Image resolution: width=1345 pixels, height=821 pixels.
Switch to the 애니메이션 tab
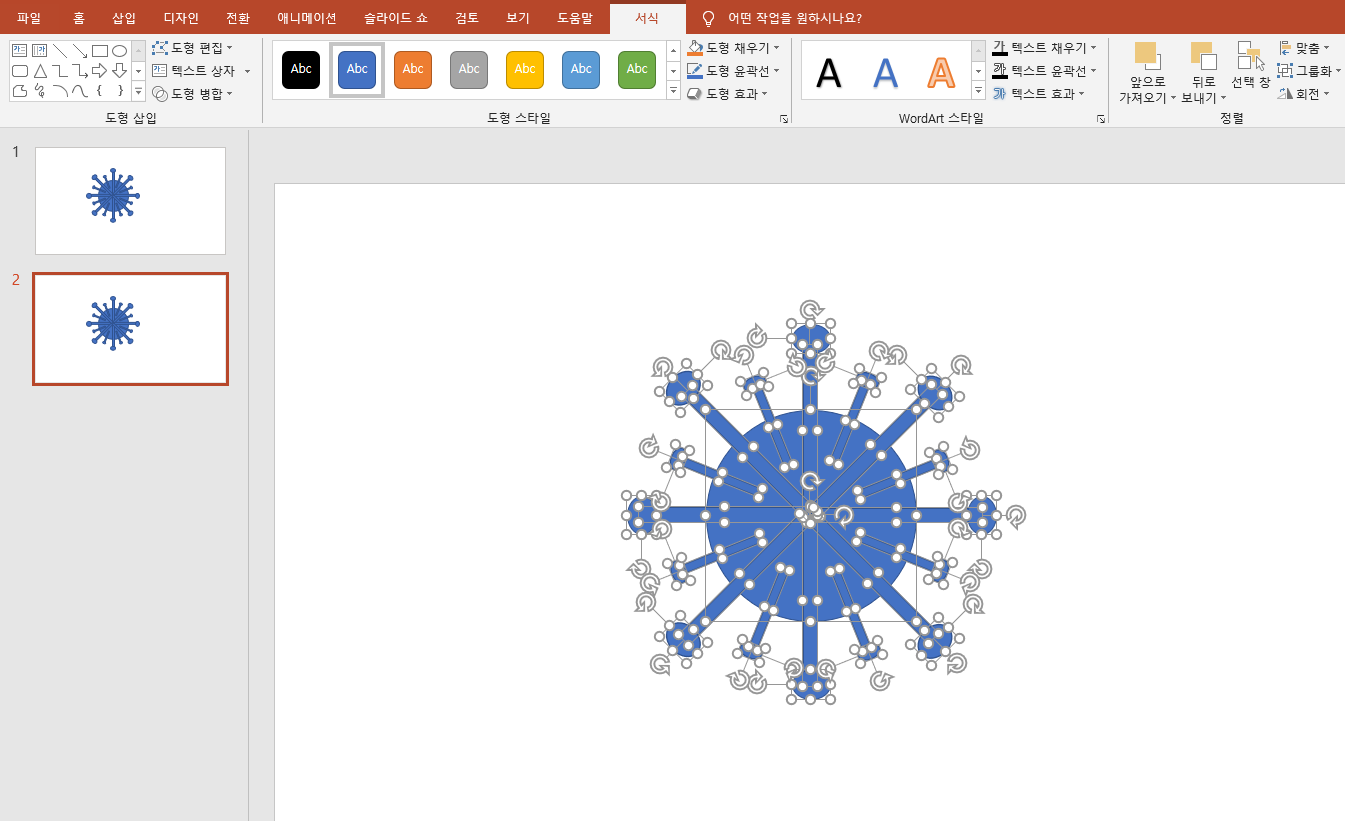pos(307,18)
